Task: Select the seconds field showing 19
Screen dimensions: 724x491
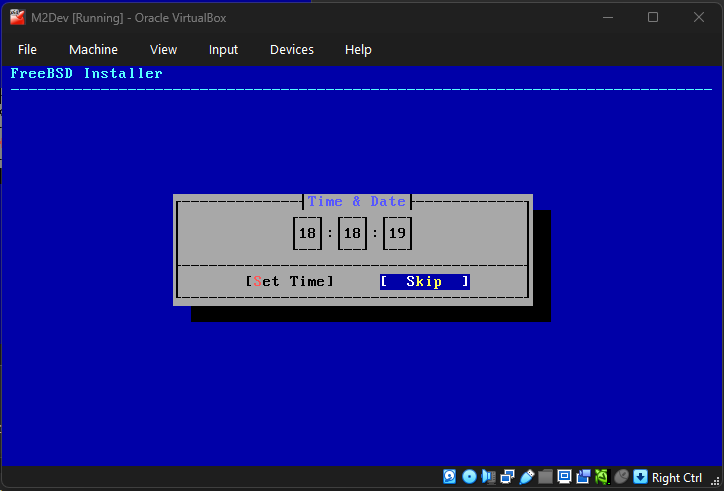Action: click(397, 234)
